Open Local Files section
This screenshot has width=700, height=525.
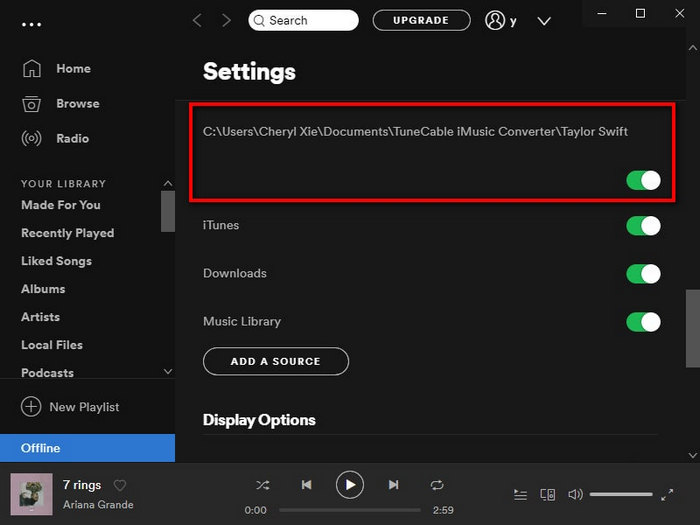[52, 345]
